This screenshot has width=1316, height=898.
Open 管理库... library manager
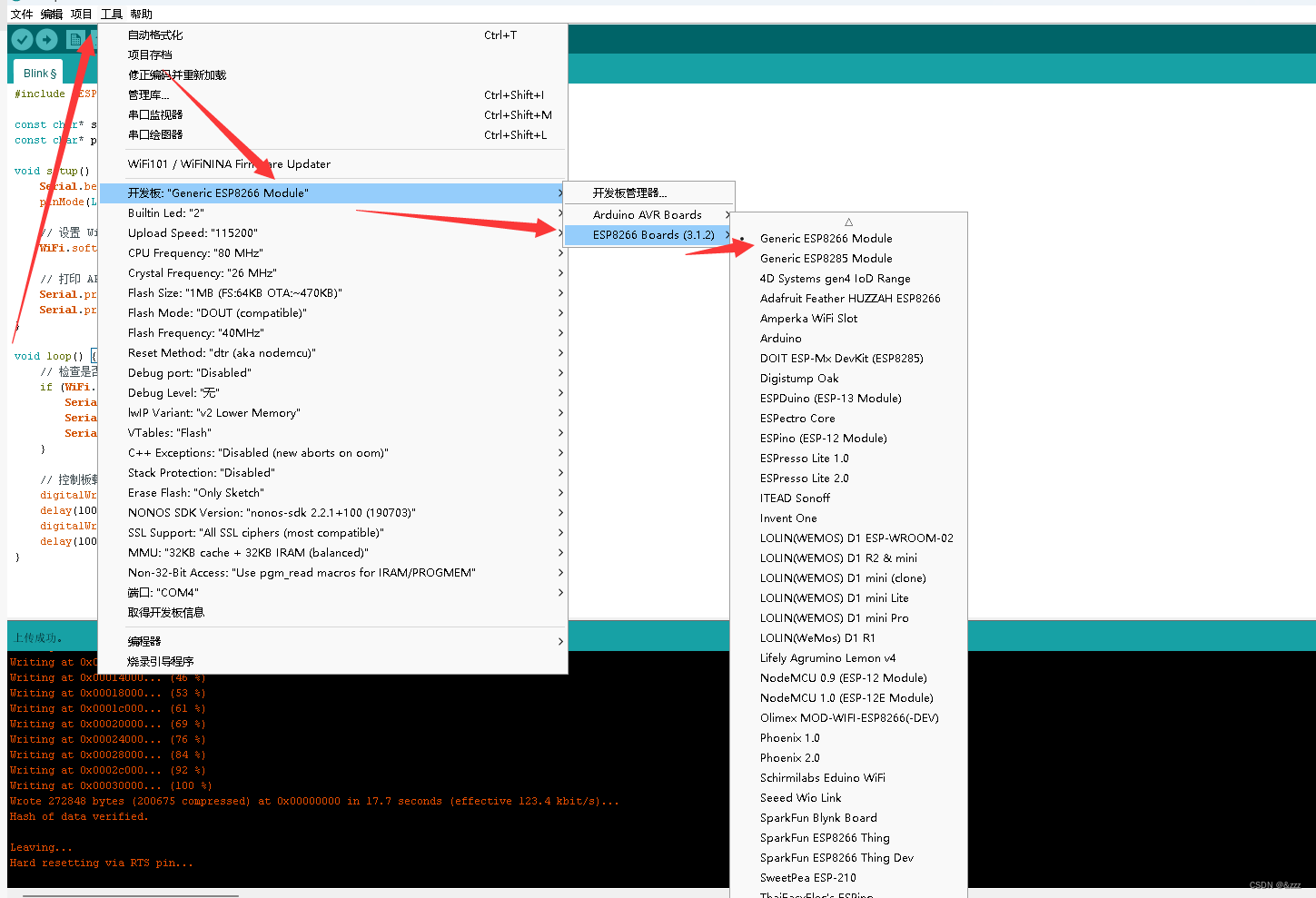[332, 94]
